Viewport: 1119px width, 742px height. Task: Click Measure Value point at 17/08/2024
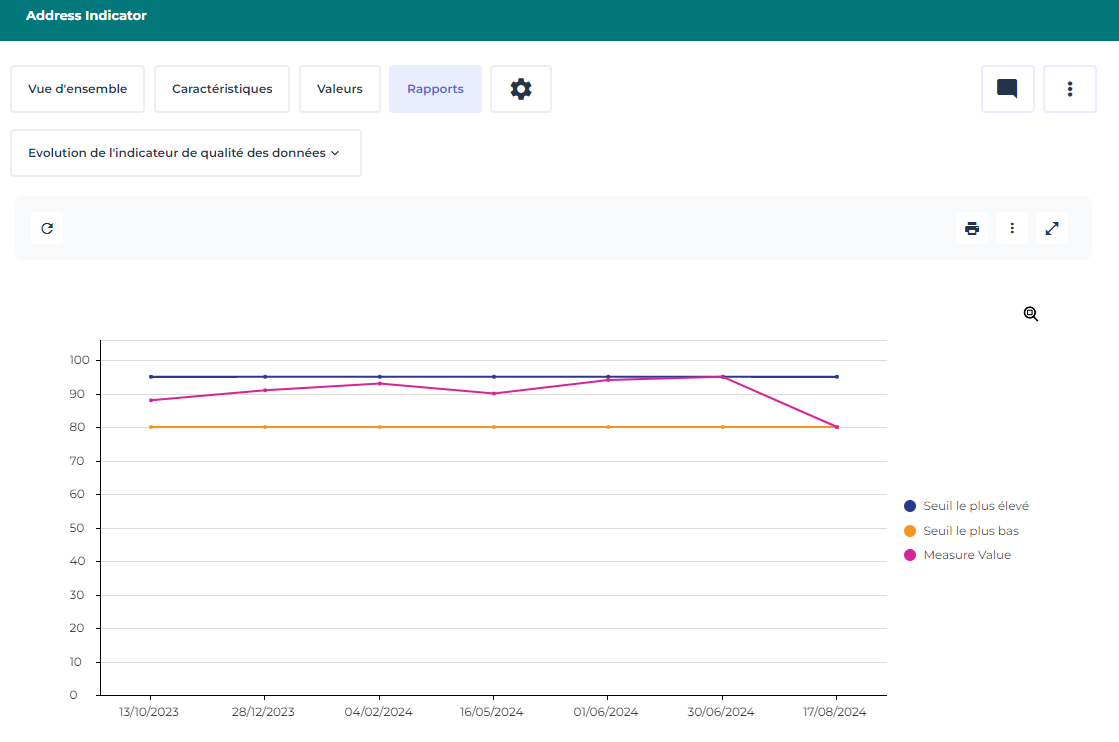pos(836,427)
